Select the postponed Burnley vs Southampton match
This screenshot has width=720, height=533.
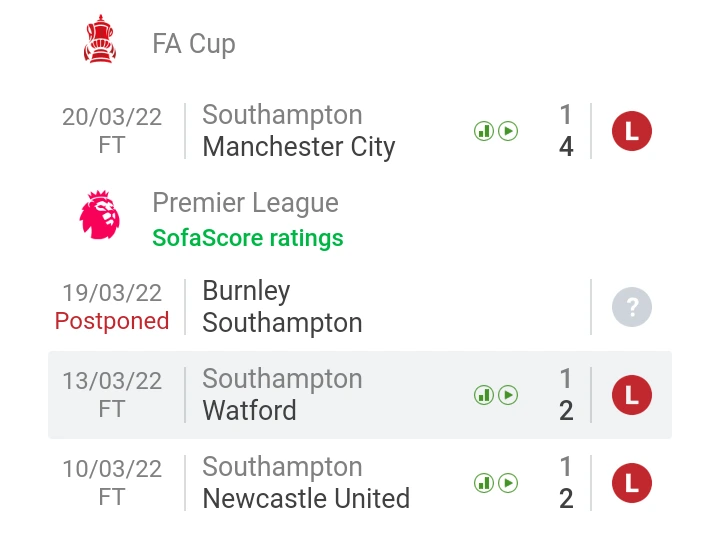[x=360, y=307]
